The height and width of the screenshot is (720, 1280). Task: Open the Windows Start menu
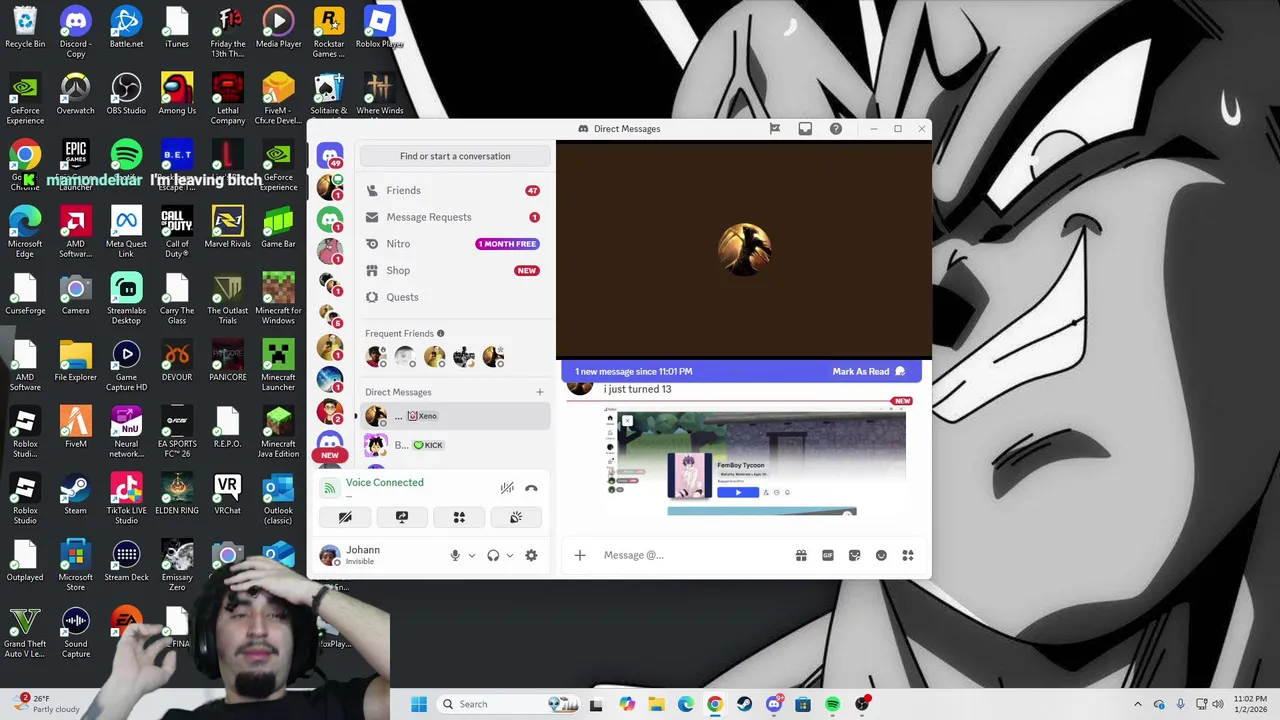(x=419, y=704)
